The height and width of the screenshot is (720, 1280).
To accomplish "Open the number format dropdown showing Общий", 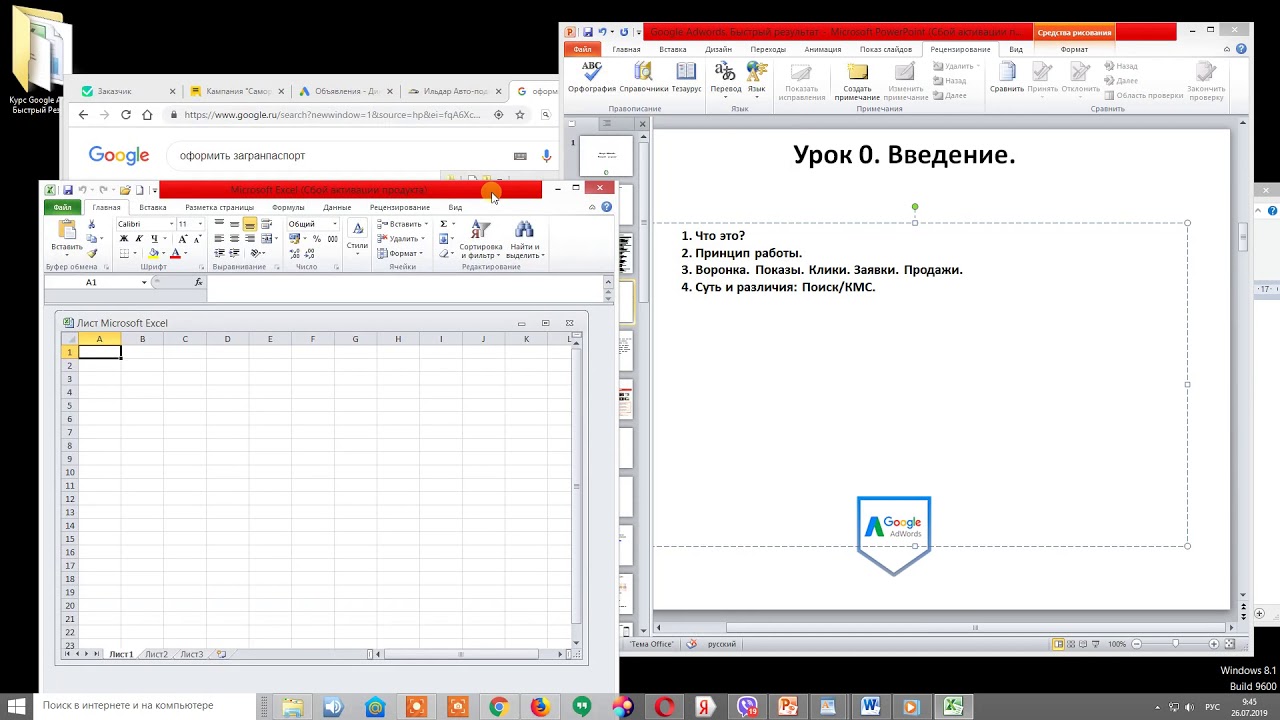I will [x=334, y=224].
